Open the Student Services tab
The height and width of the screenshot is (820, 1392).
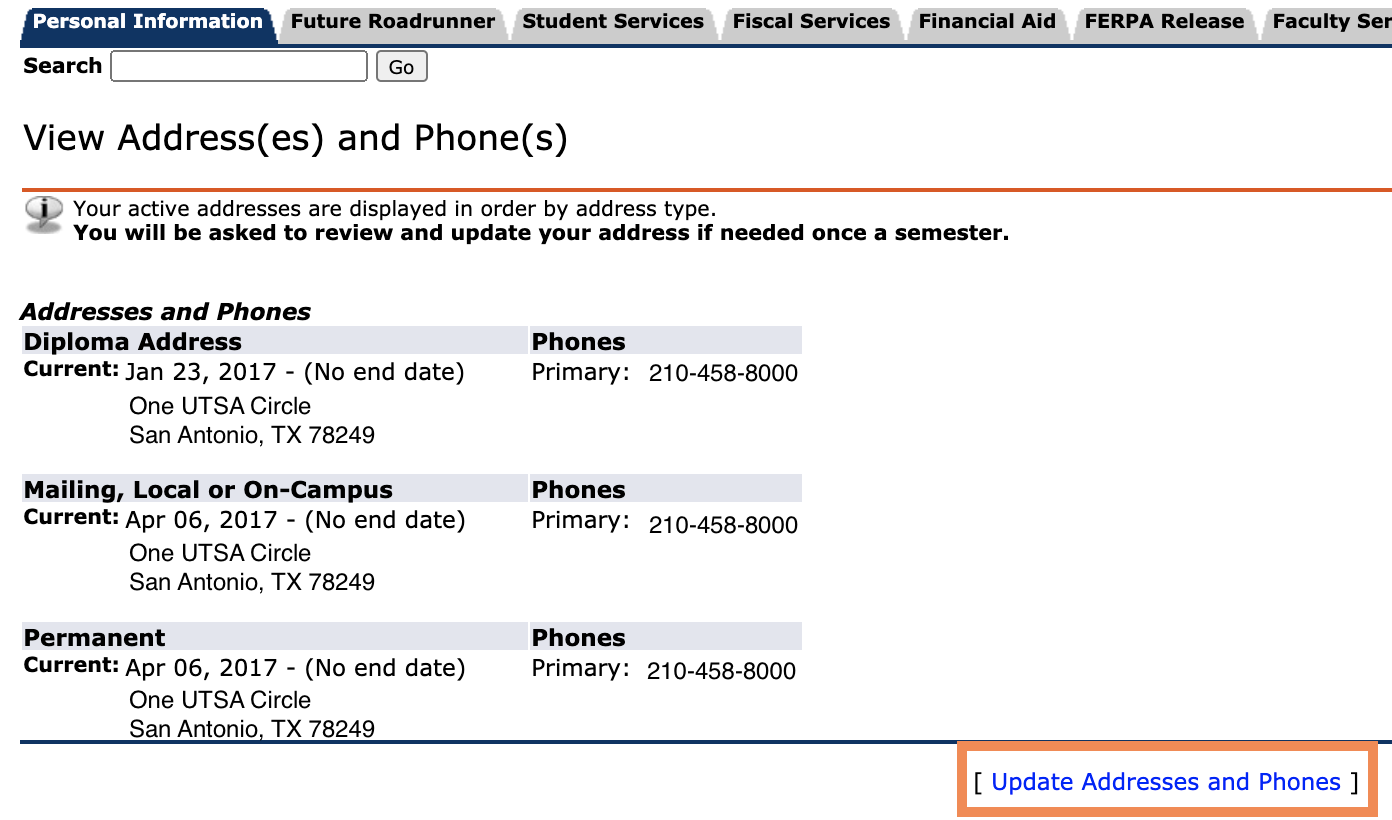(x=612, y=21)
